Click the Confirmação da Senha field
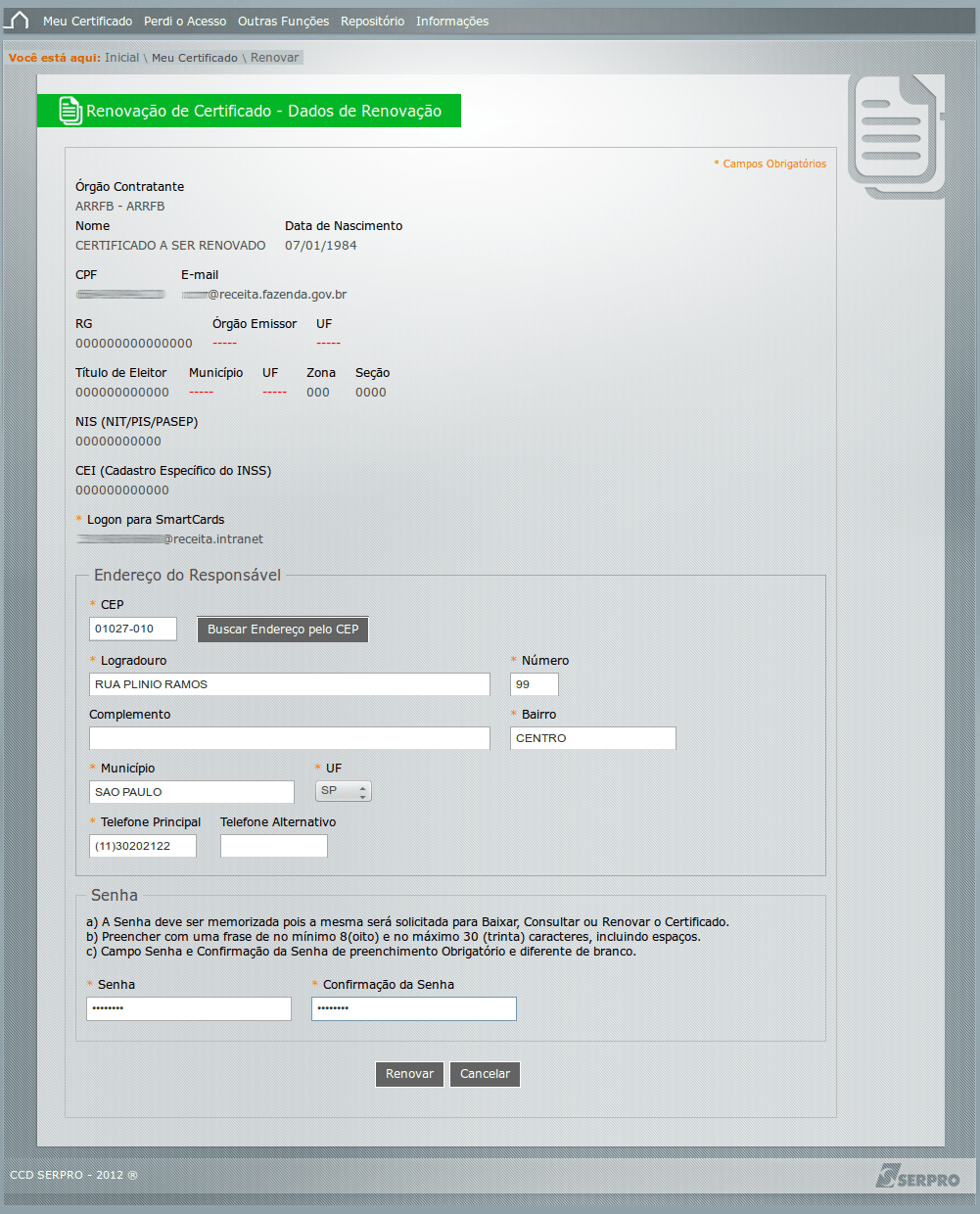 [x=413, y=1008]
